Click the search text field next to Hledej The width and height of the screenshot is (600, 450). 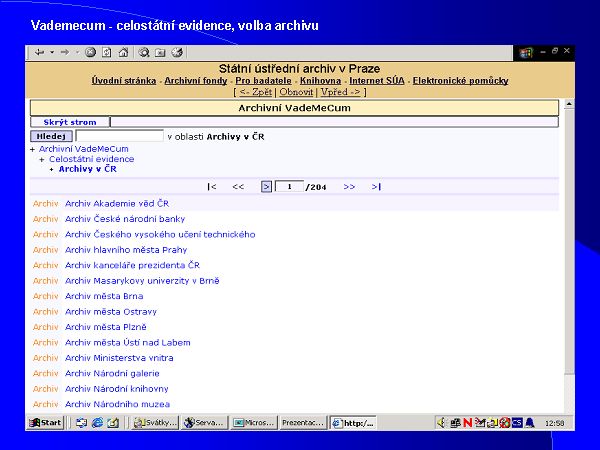coord(119,136)
